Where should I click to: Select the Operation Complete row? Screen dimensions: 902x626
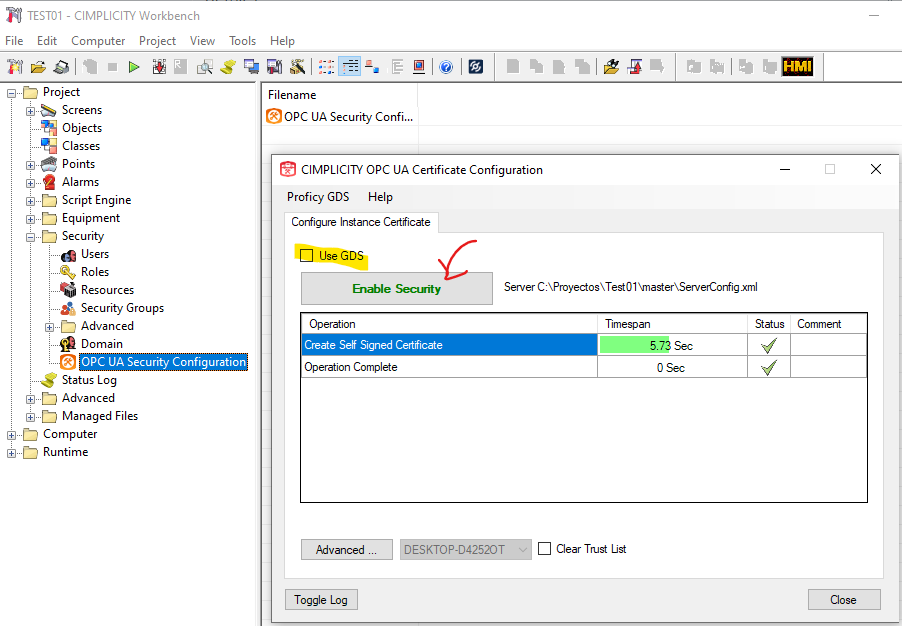[583, 367]
